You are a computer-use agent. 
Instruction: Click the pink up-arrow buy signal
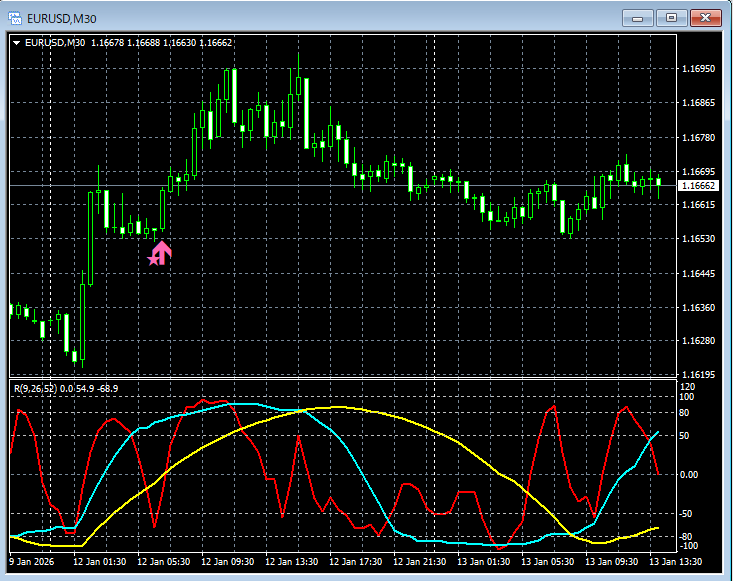[162, 253]
